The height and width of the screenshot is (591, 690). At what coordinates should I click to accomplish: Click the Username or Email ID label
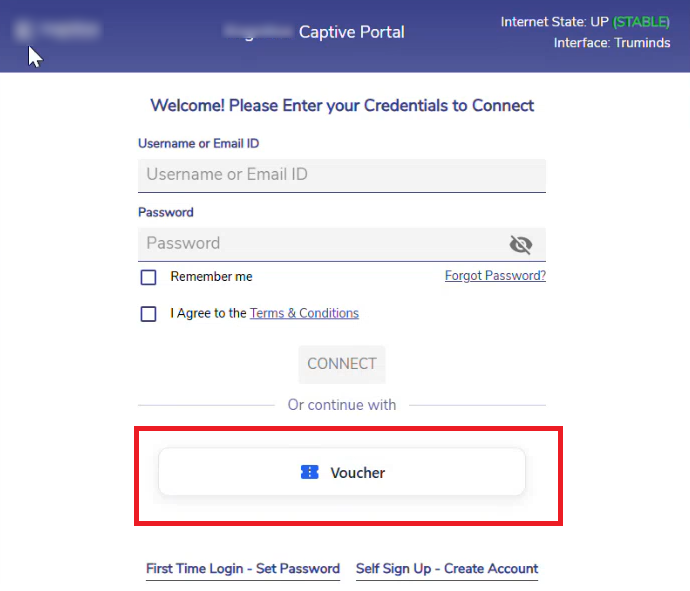[x=198, y=143]
